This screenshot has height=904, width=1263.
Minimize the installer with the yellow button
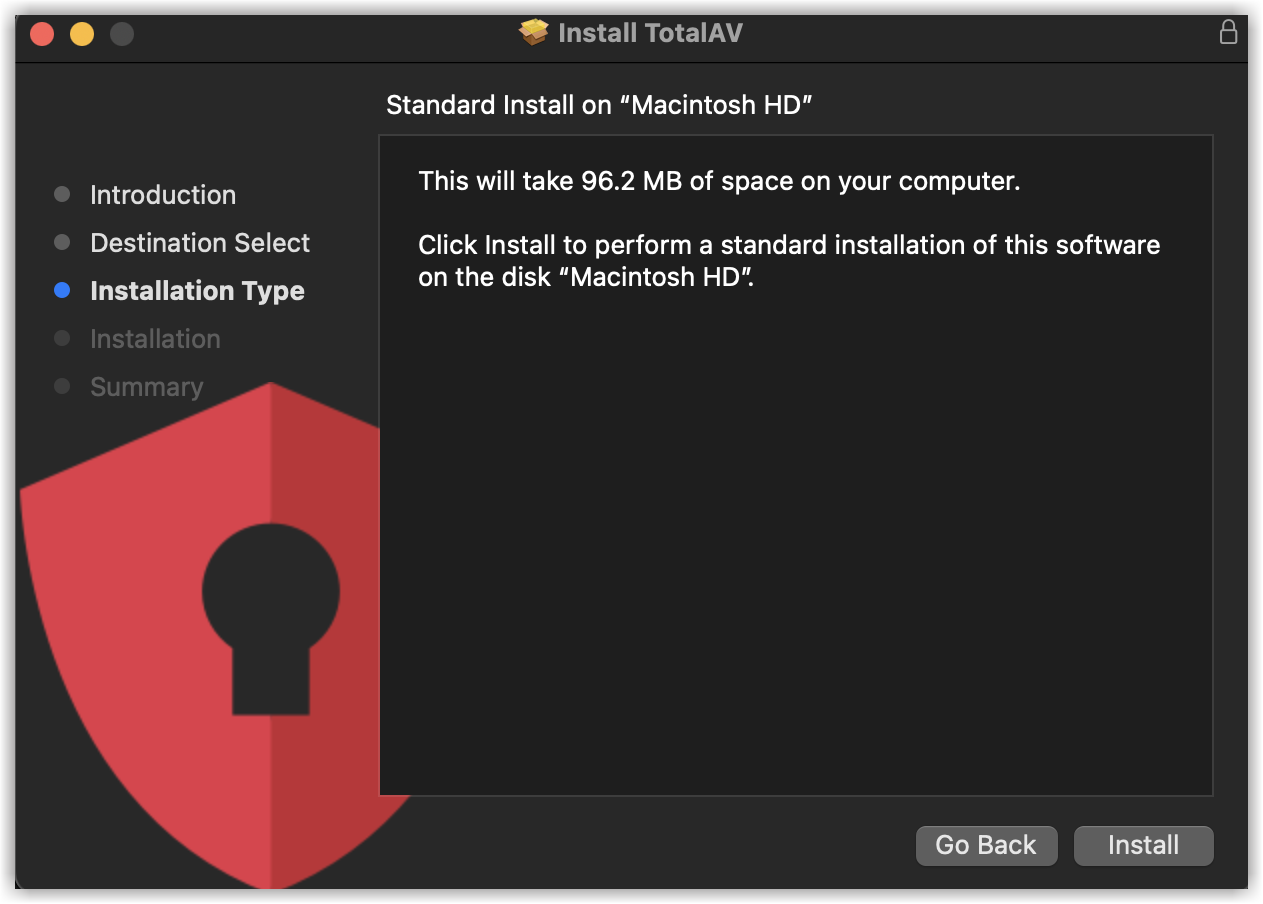tap(82, 34)
